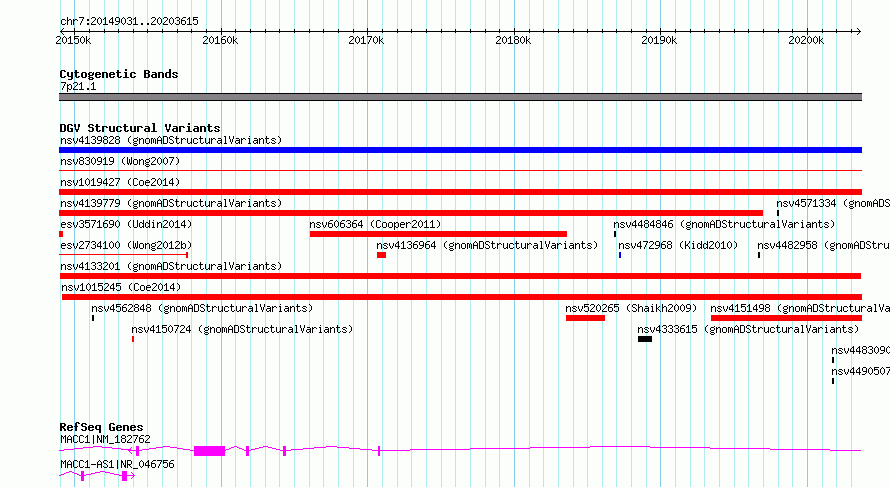Screen dimensions: 890x487
Task: Click the small nsv4136964 red block
Action: [x=381, y=255]
